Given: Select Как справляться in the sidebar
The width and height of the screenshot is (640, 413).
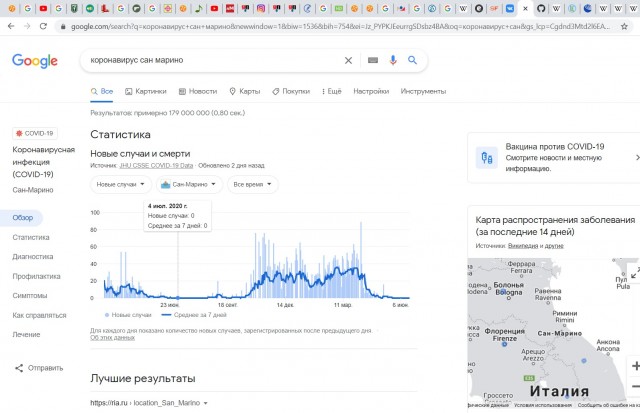Looking at the screenshot, I should point(39,315).
